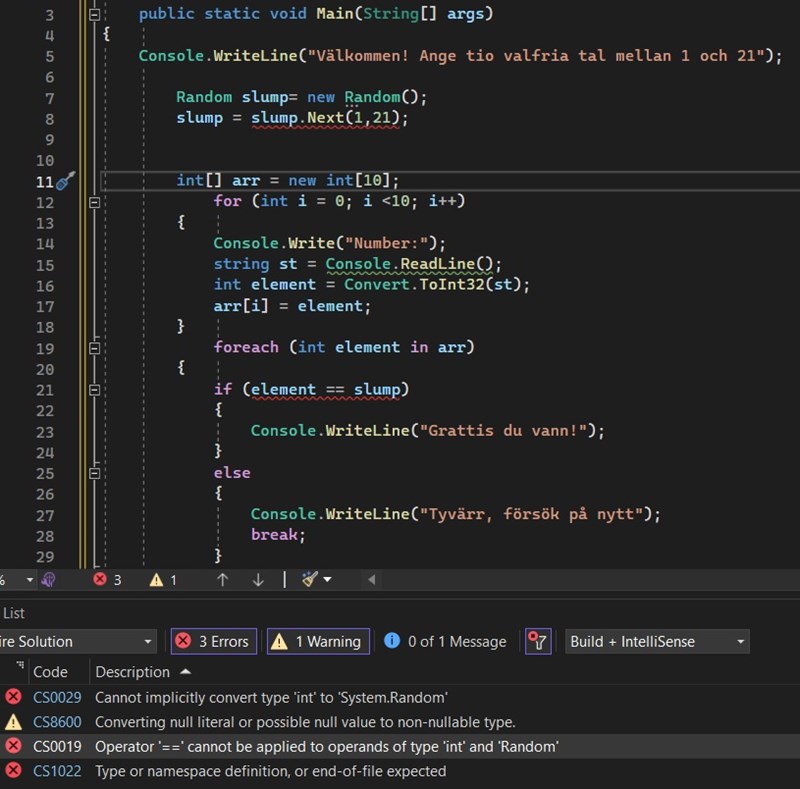800x789 pixels.
Task: Select the CS1022 end-of-file expected error row
Action: tap(270, 771)
